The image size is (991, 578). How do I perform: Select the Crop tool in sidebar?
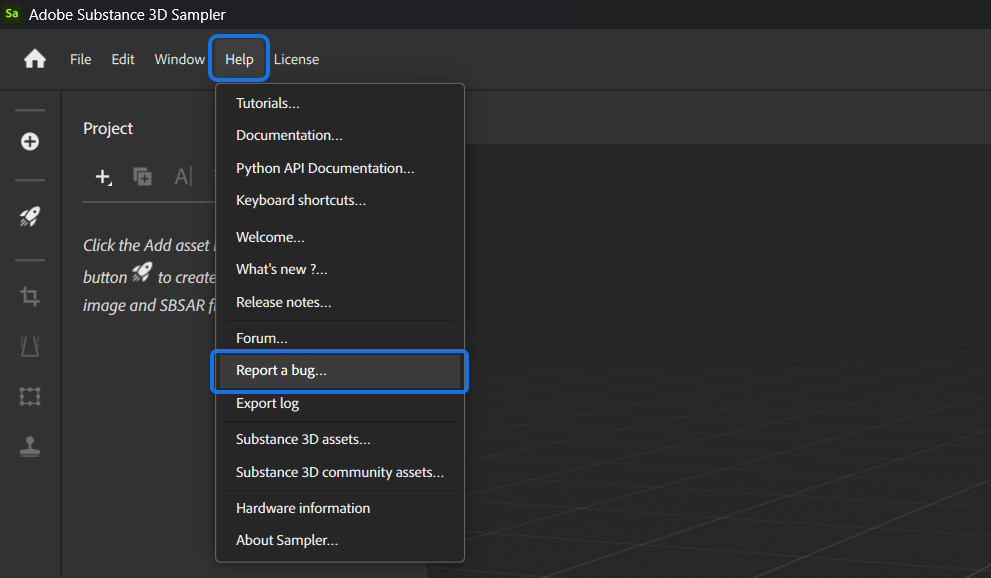(x=30, y=296)
